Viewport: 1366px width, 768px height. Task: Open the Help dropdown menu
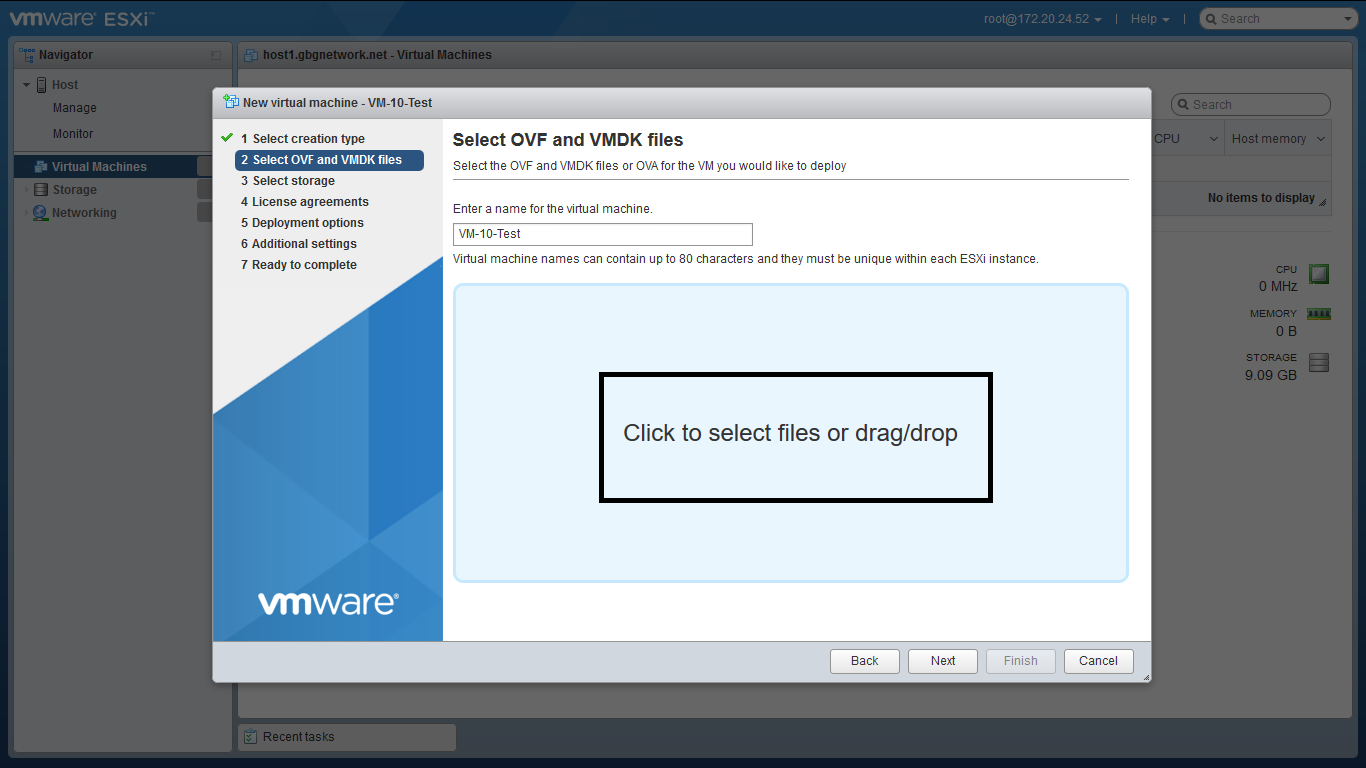pyautogui.click(x=1150, y=19)
